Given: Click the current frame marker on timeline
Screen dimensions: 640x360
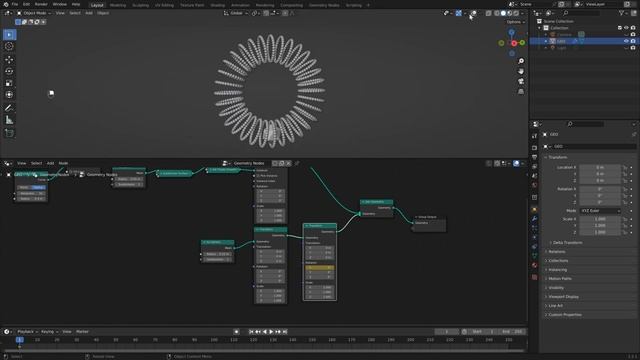Looking at the screenshot, I should 20,340.
